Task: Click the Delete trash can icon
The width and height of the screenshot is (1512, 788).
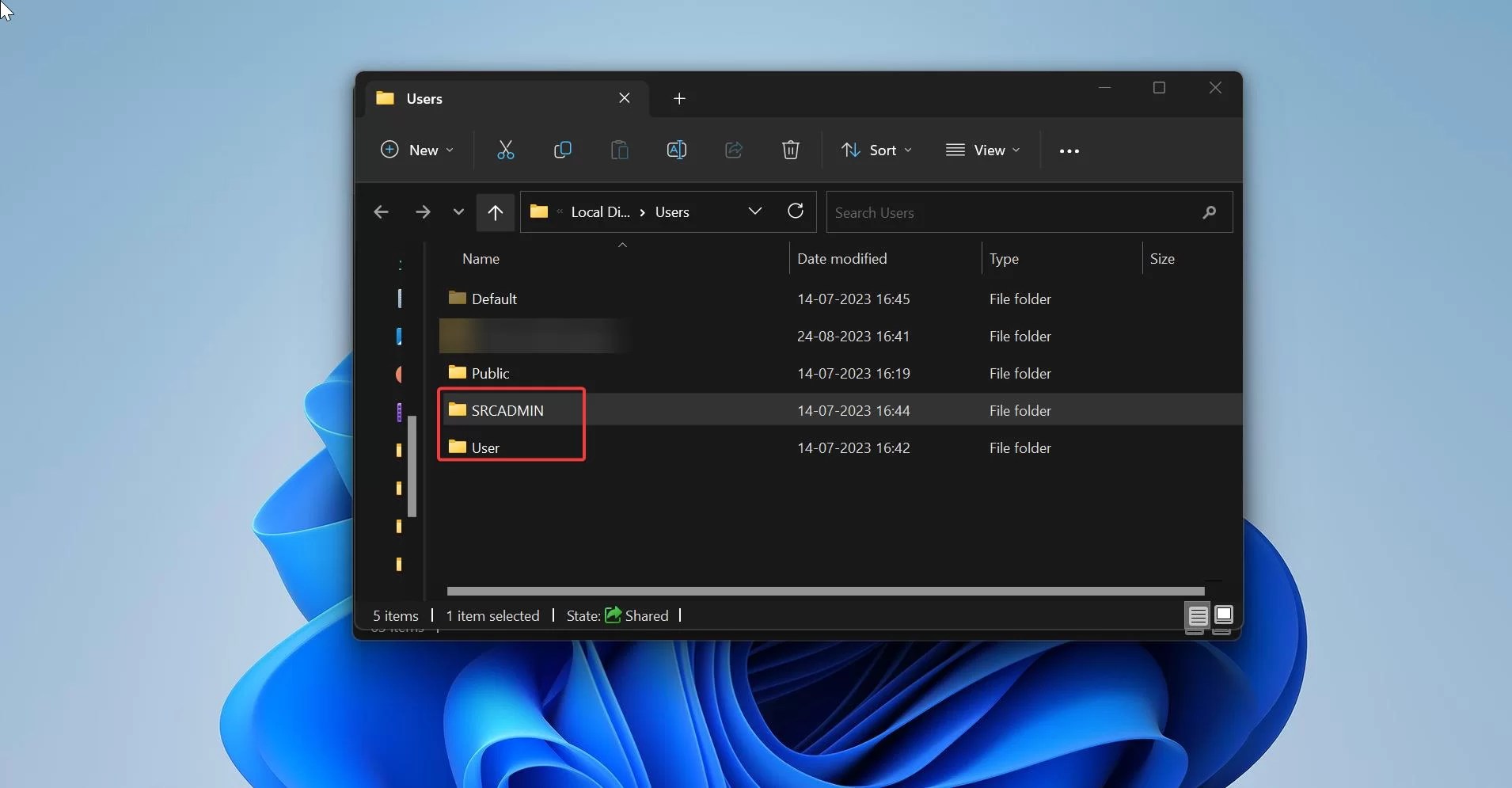Action: pos(791,150)
